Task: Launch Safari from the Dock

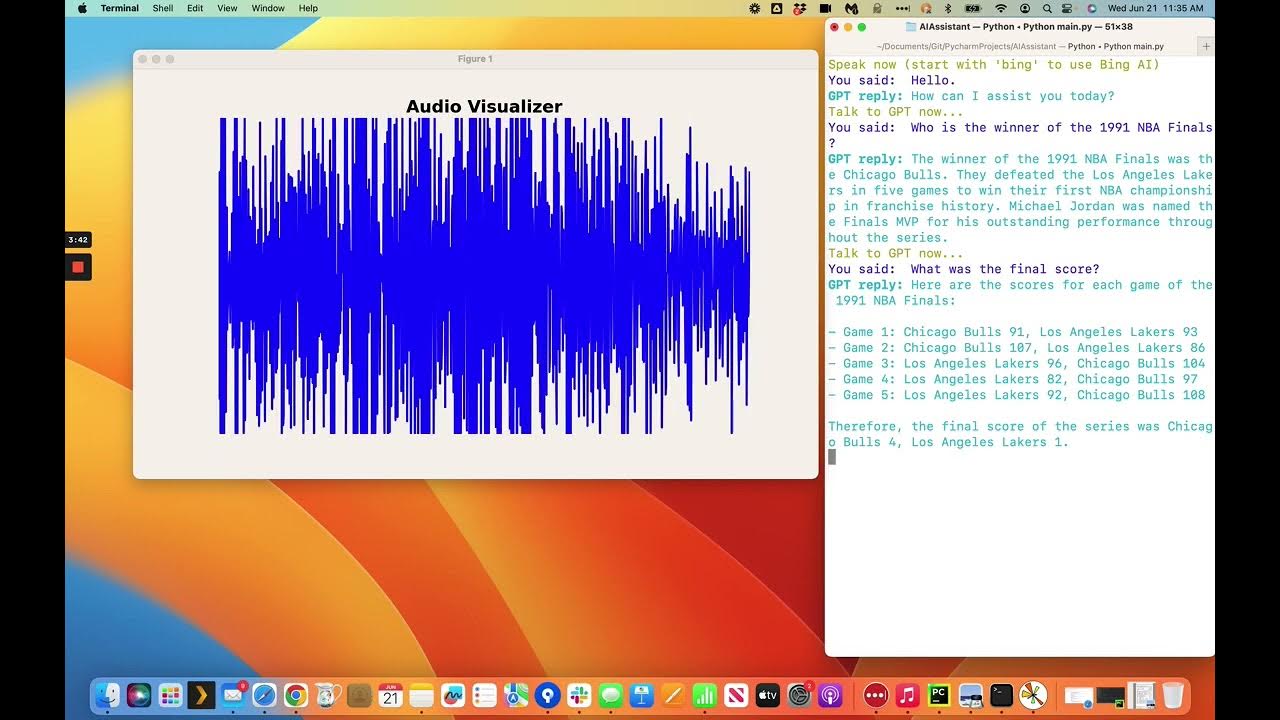Action: point(264,695)
